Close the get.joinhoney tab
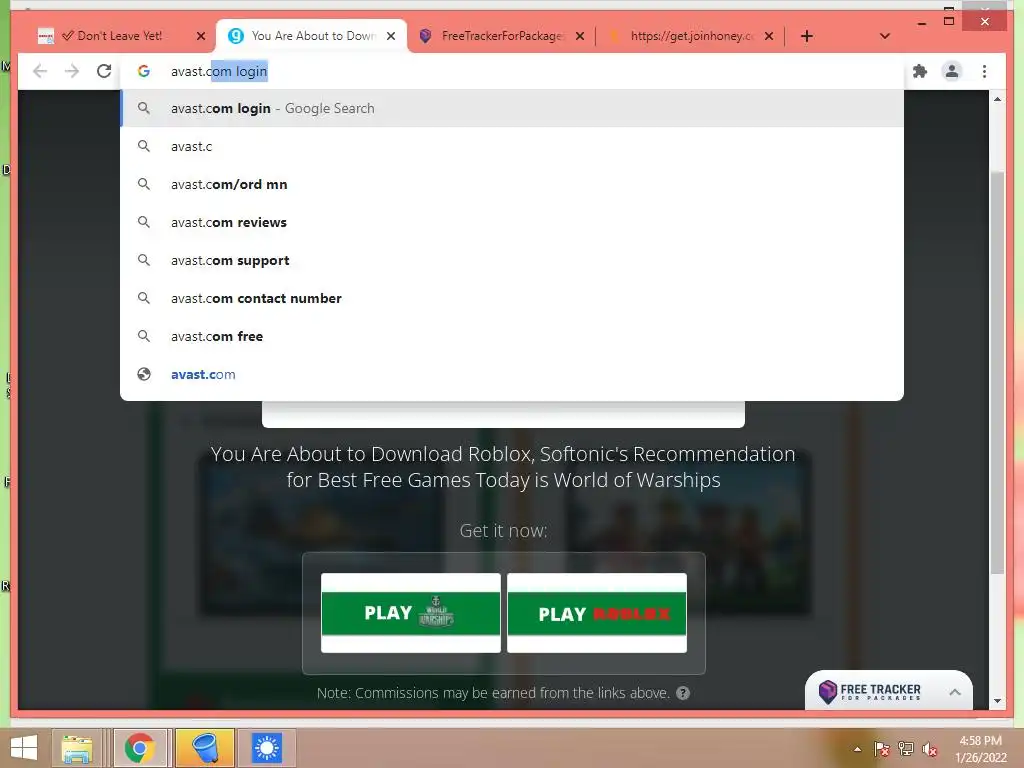The width and height of the screenshot is (1024, 768). (769, 36)
